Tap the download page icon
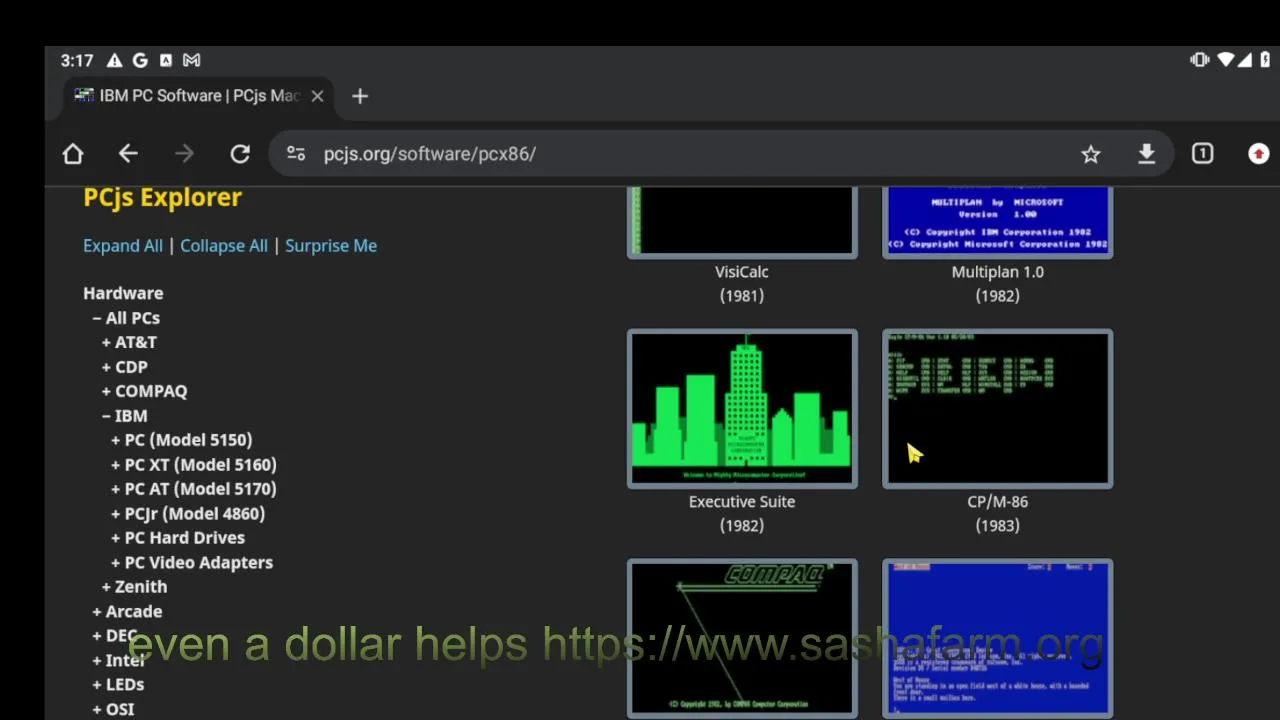Image resolution: width=1280 pixels, height=720 pixels. 1147,154
